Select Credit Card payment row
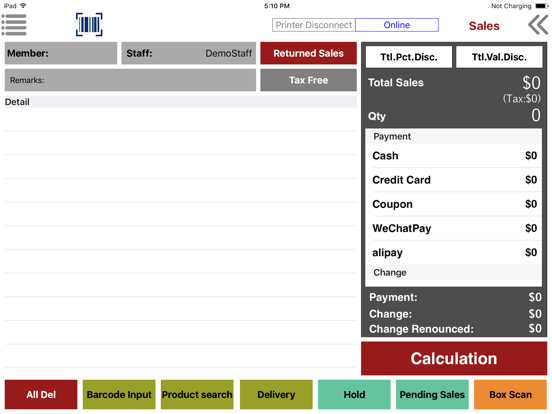Screen dimensions: 552x414 coord(454,180)
